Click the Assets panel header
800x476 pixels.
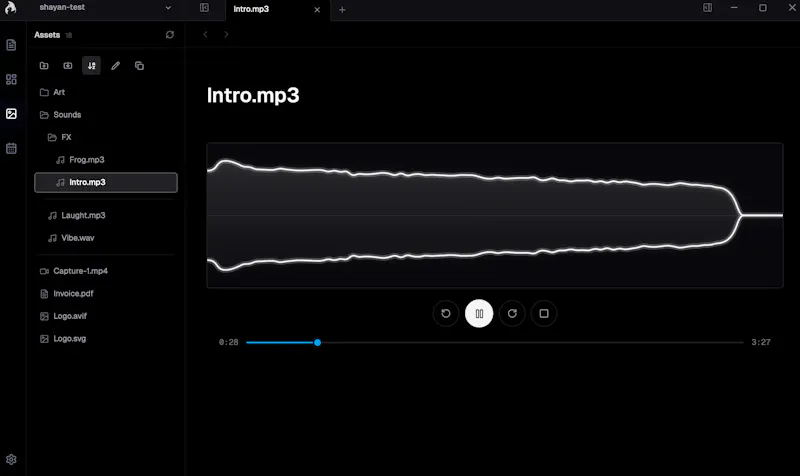point(47,35)
